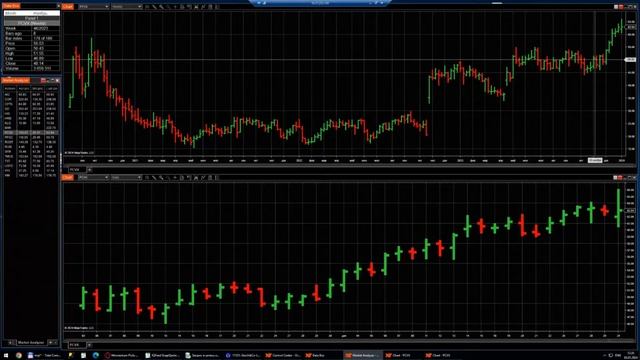Open Microsoft Edge from taskbar
640x360 pixels.
click(96, 356)
